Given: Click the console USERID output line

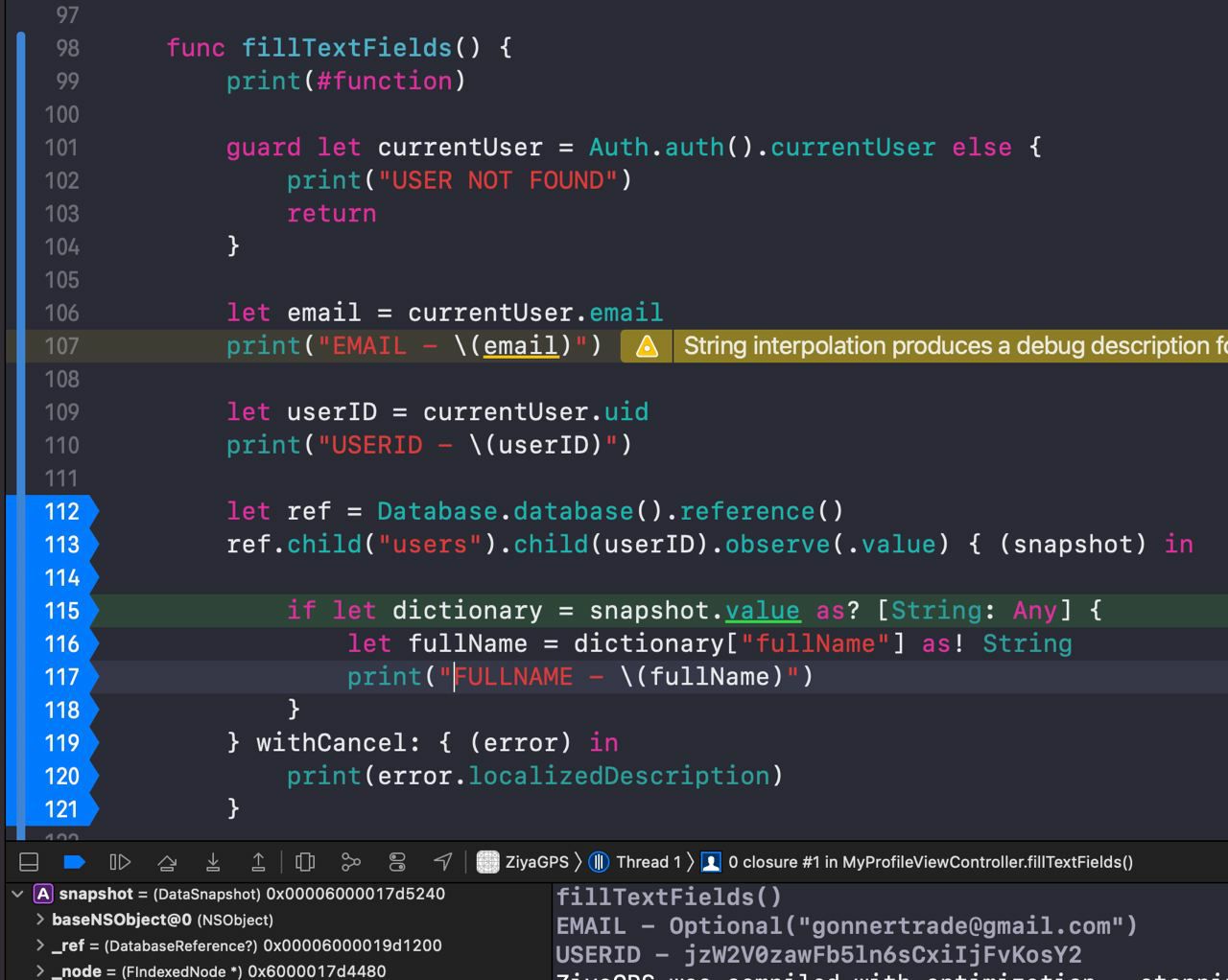Looking at the screenshot, I should point(819,955).
